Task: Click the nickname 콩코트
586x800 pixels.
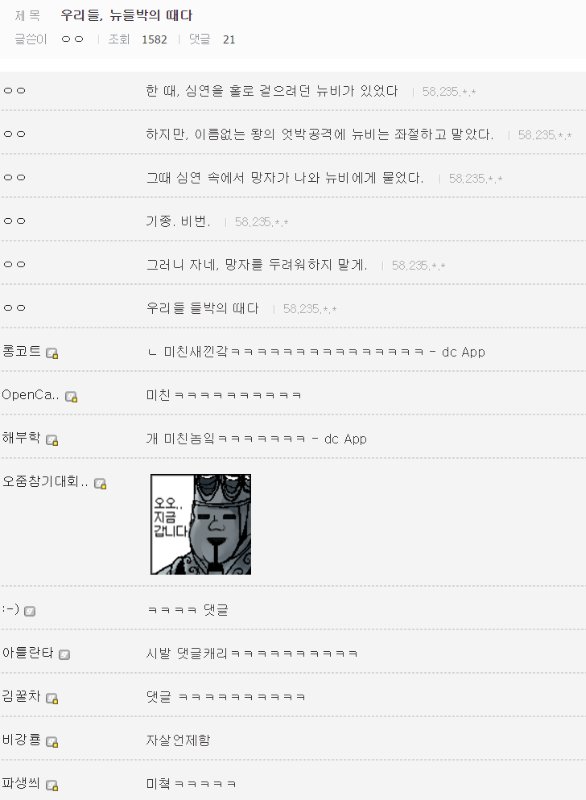Action: tap(21, 351)
